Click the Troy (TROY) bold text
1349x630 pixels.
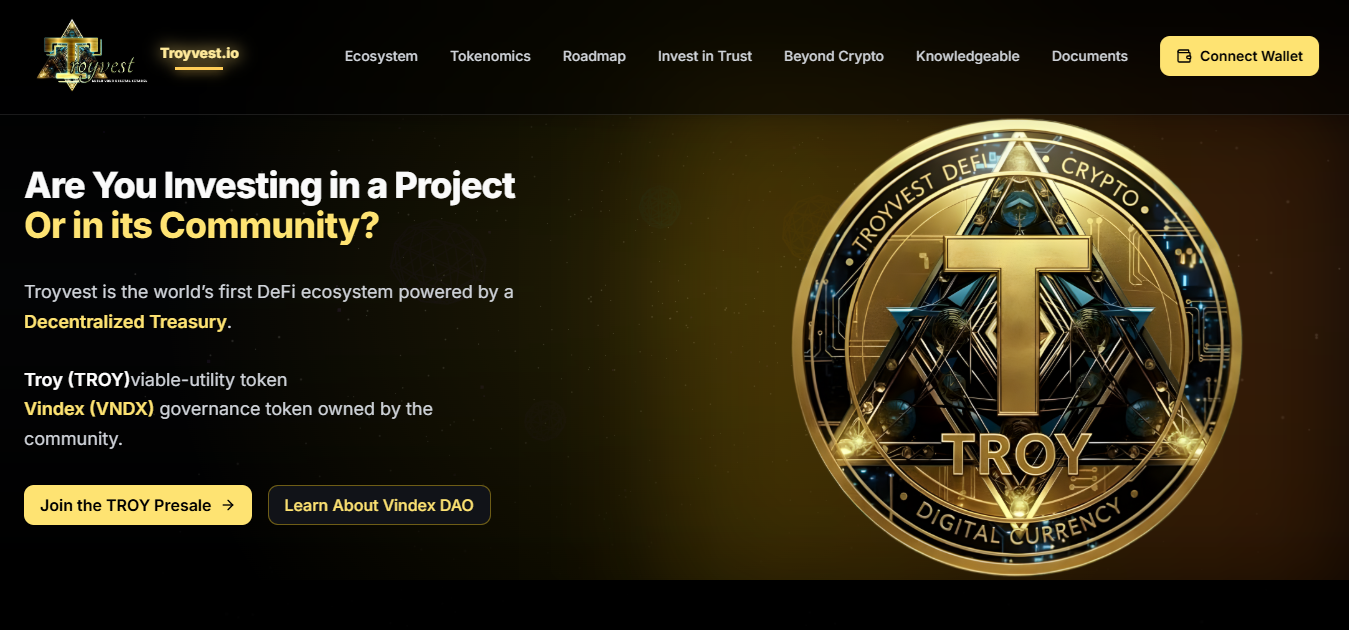pos(77,380)
